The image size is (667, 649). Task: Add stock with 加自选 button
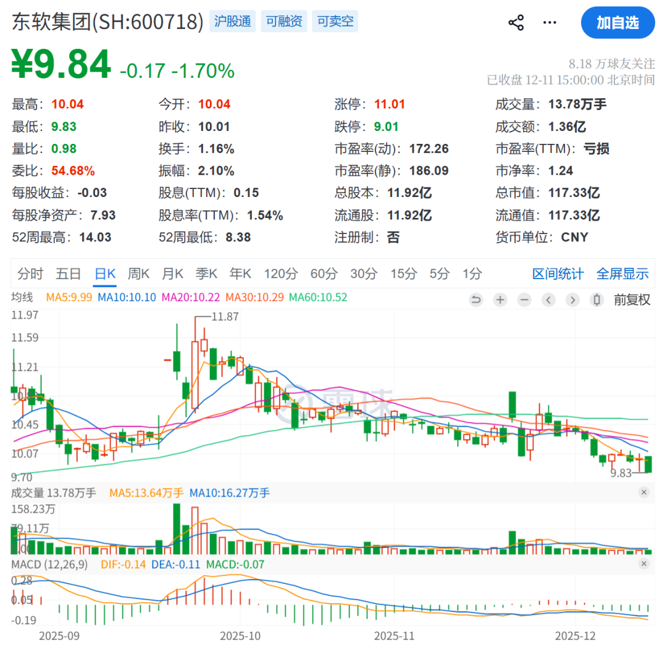617,22
